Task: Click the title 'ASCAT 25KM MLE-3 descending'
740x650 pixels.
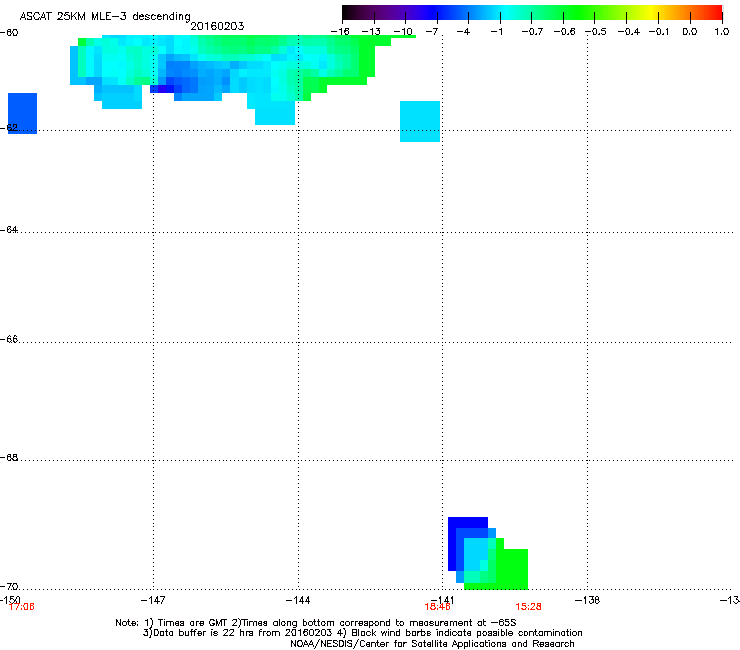Action: [x=105, y=16]
